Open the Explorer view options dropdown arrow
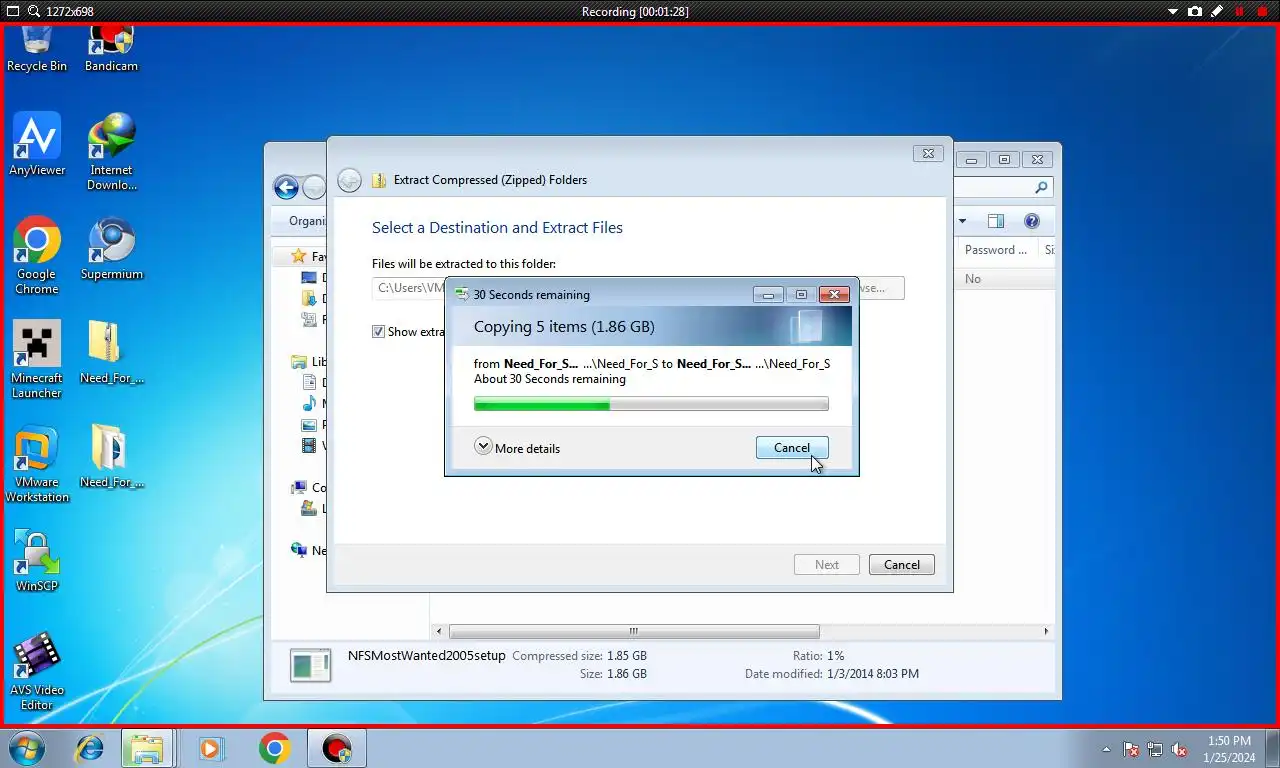 click(x=962, y=221)
